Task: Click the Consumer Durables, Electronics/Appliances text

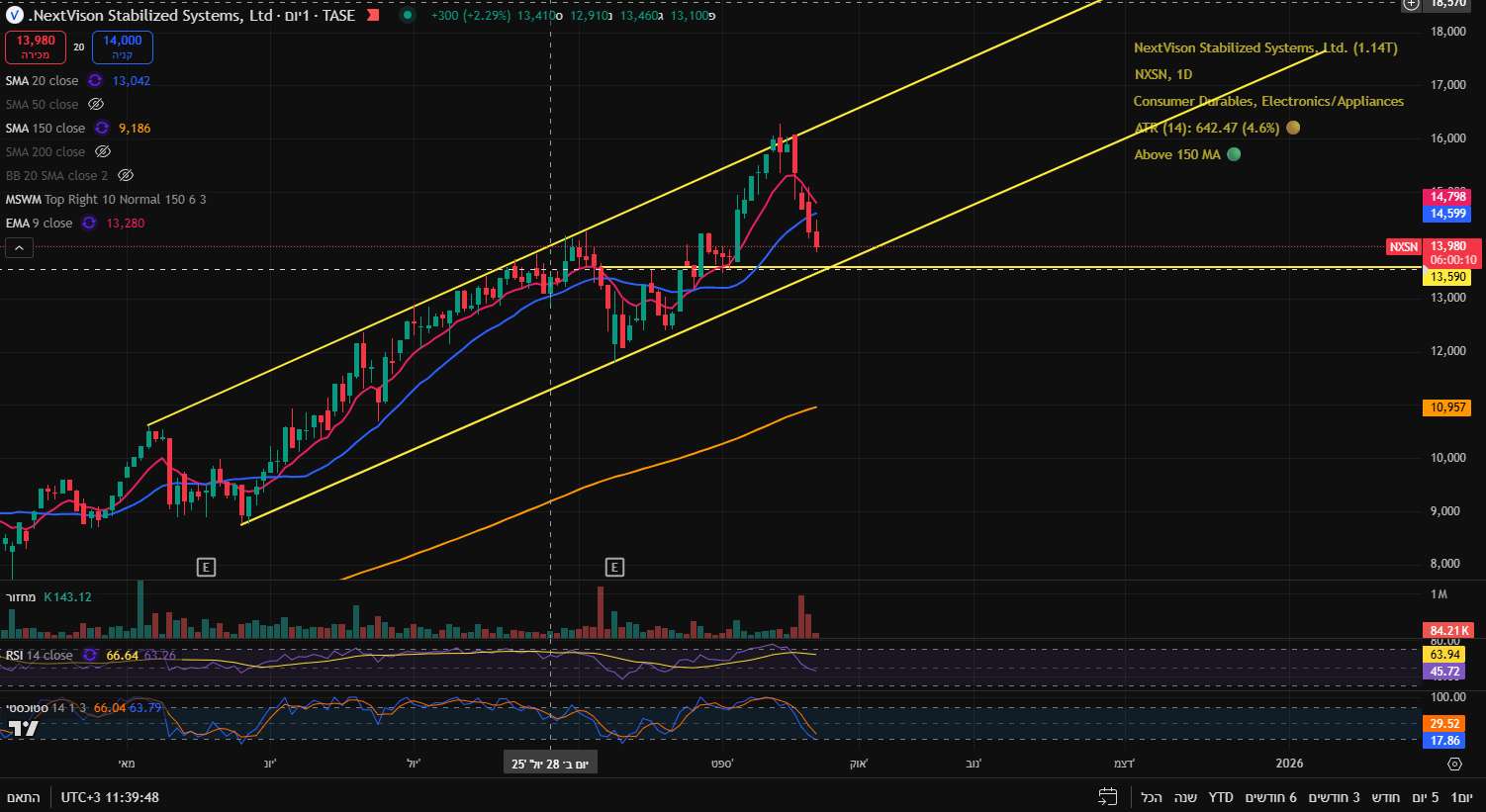Action: 1268,101
